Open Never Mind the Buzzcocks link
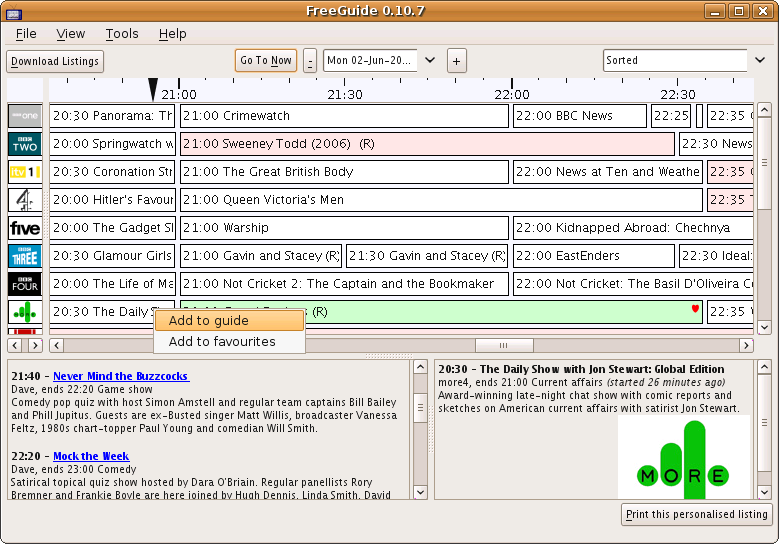This screenshot has width=779, height=544. 121,376
